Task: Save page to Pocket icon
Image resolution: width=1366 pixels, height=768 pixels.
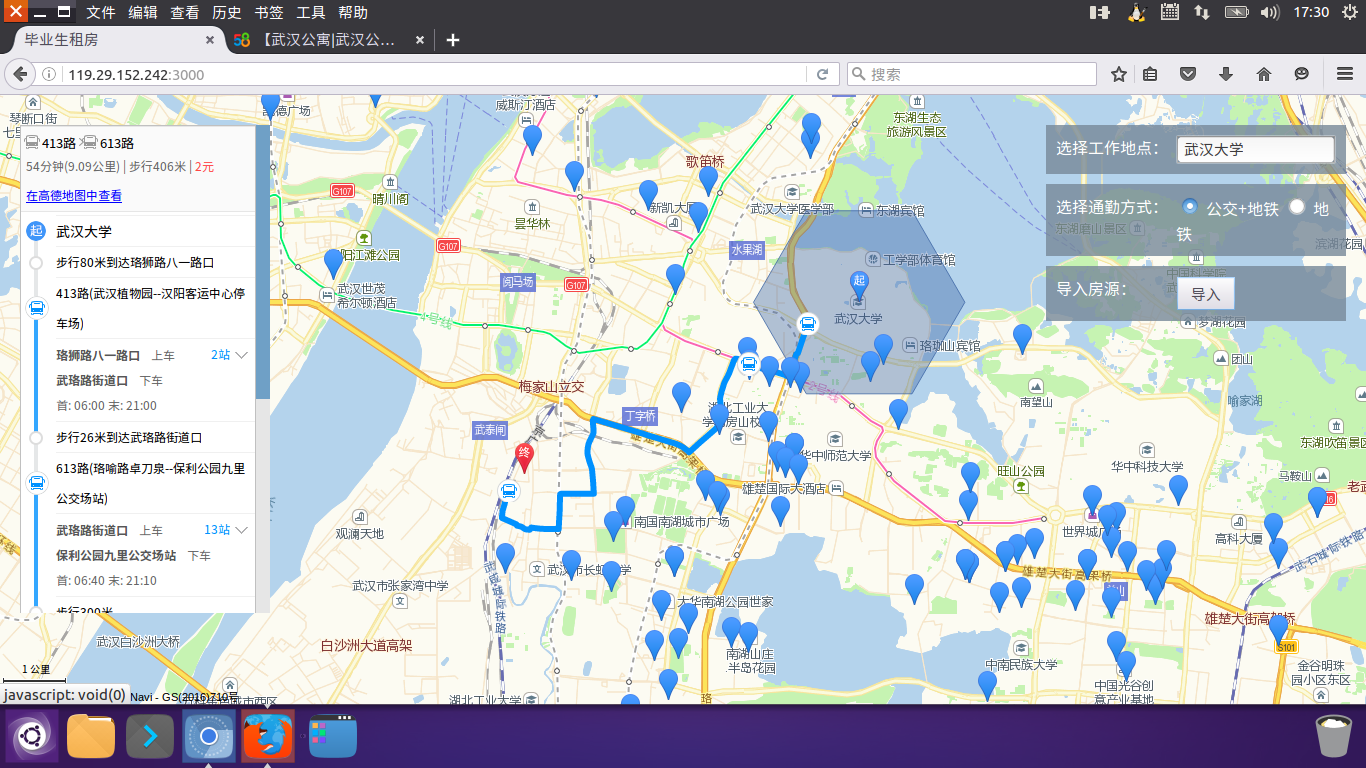Action: pos(1188,74)
